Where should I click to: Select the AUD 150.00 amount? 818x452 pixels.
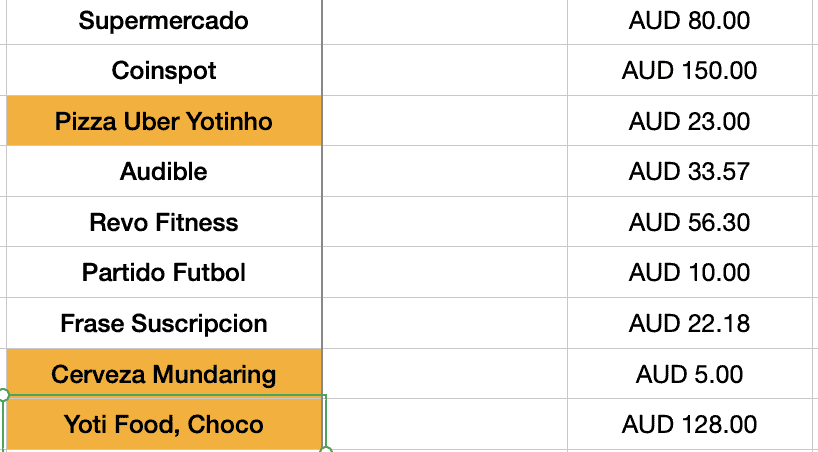689,71
